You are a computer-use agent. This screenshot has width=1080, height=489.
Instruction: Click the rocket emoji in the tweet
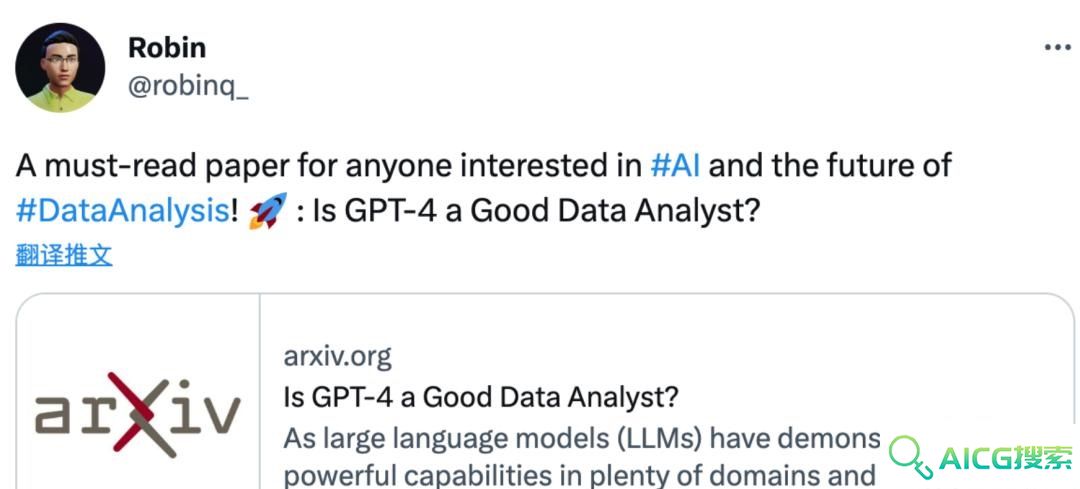(x=268, y=210)
